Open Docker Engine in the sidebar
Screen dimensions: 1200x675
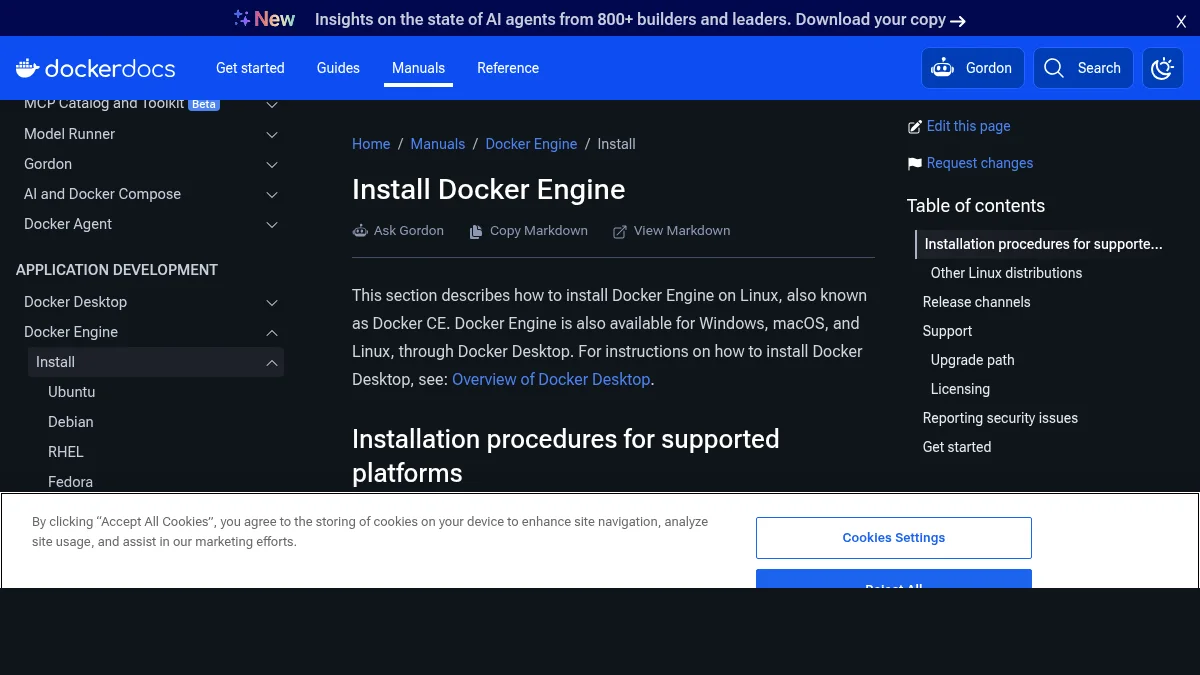click(71, 332)
